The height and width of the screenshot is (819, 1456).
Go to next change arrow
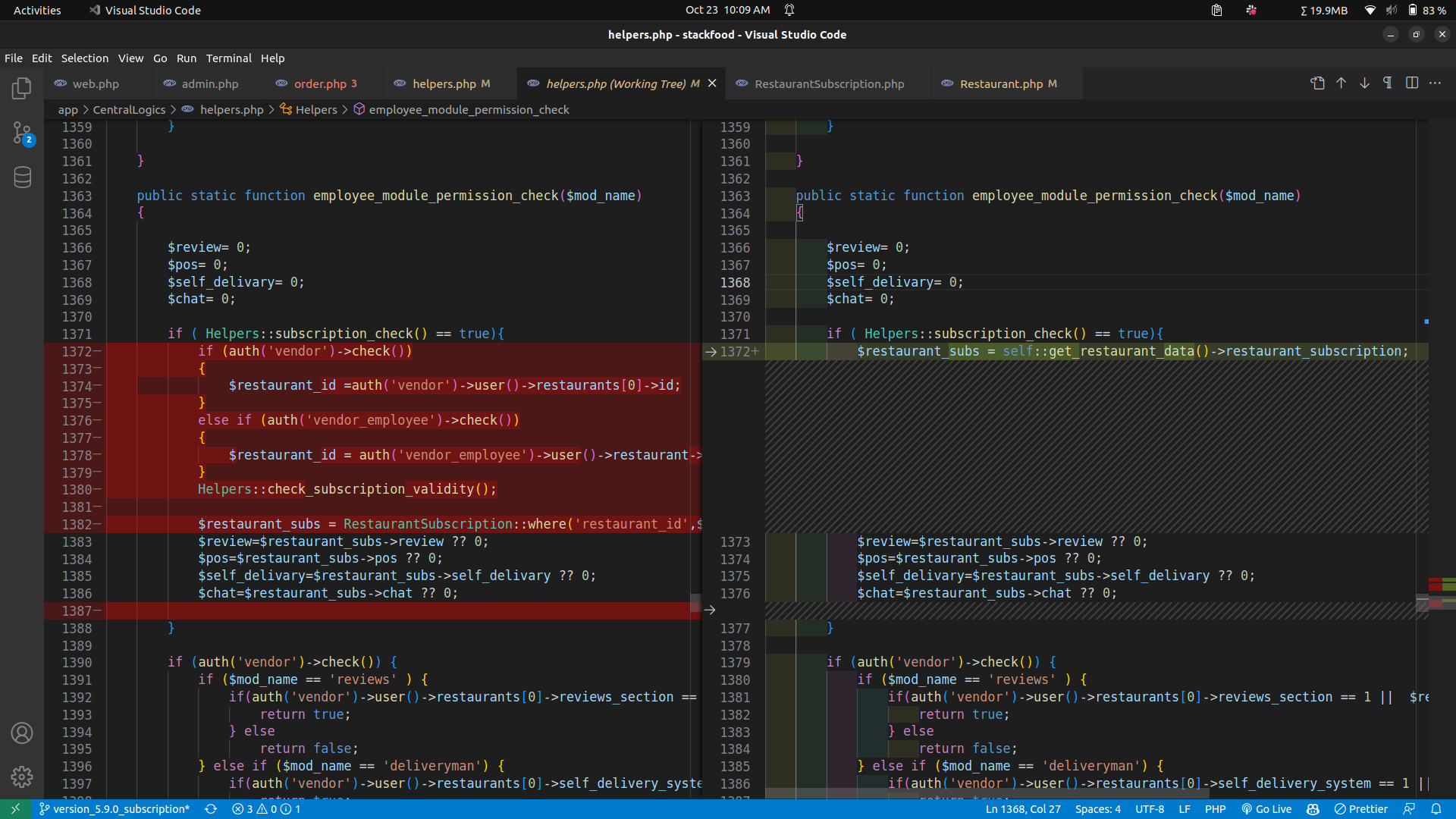pos(1364,83)
